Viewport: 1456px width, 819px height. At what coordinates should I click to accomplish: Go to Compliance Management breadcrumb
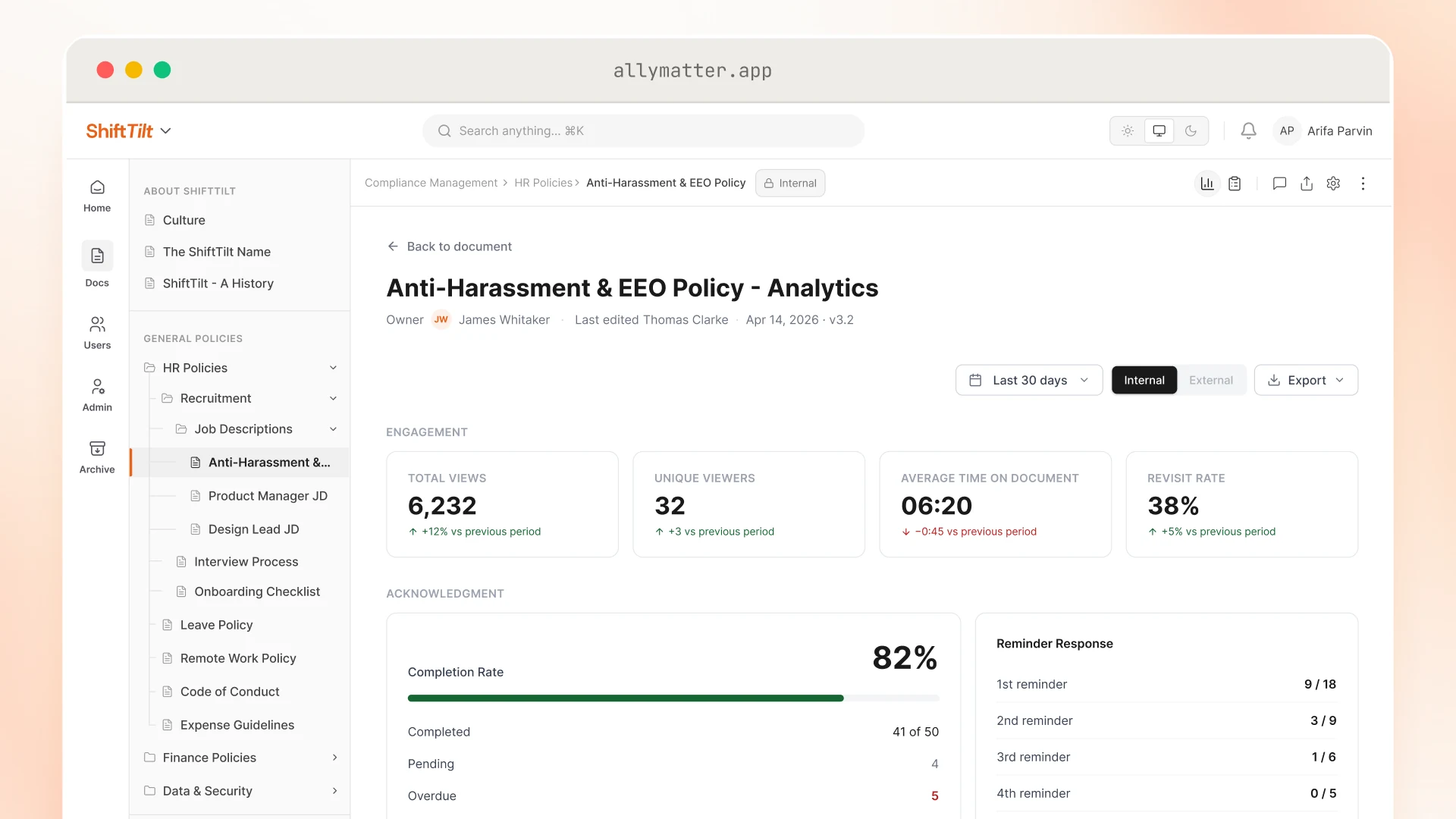coord(431,183)
